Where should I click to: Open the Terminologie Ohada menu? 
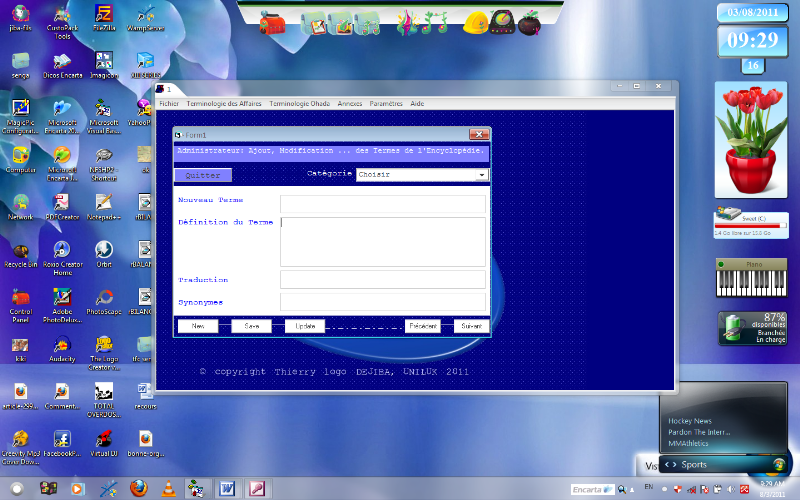[299, 104]
